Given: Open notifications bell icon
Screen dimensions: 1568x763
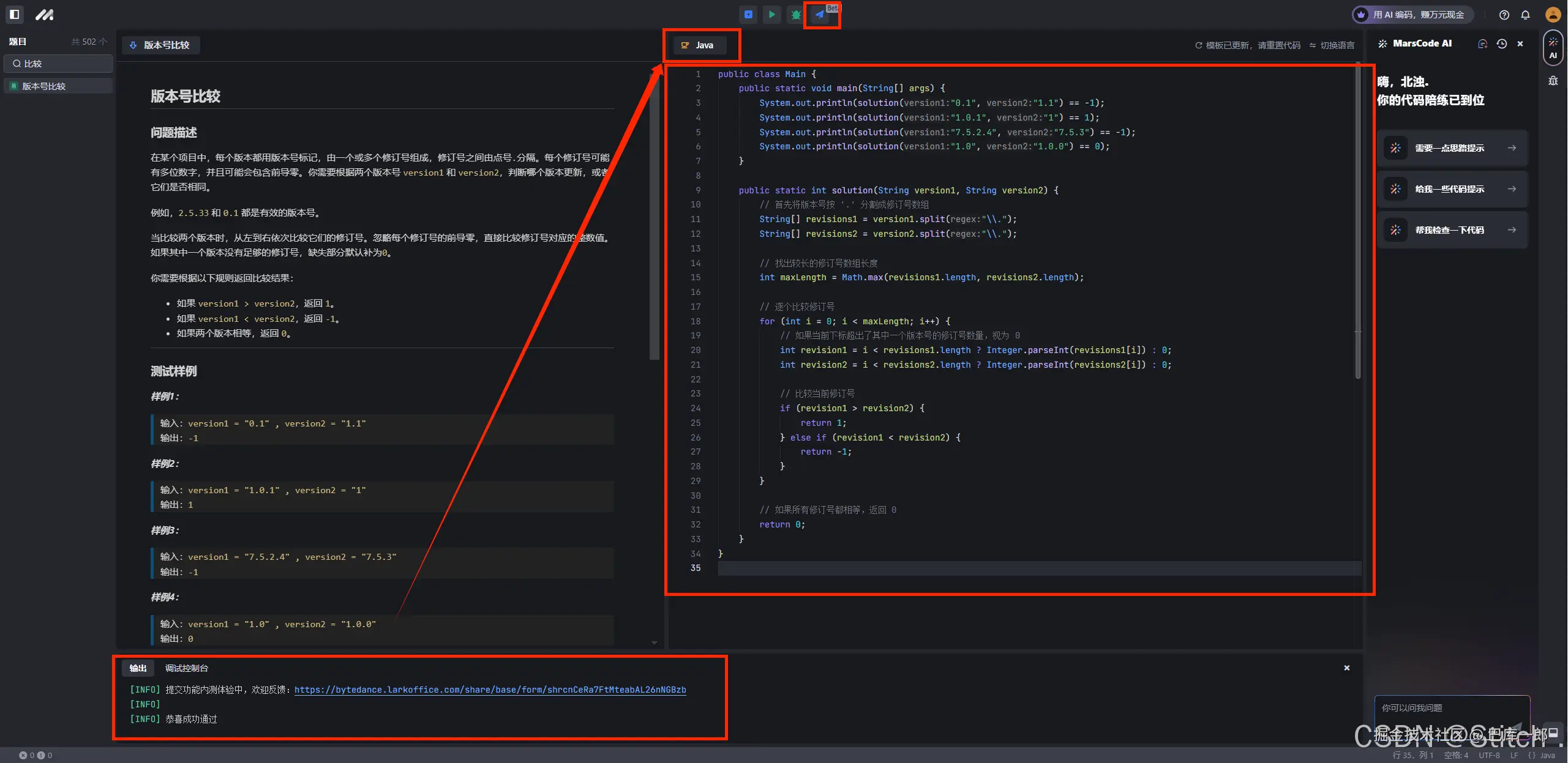Looking at the screenshot, I should tap(1525, 15).
